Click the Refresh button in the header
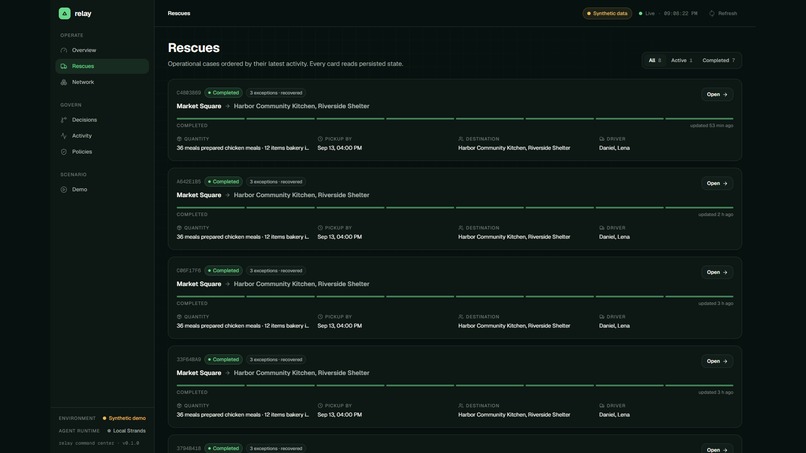Viewport: 806px width, 453px height. coord(723,13)
